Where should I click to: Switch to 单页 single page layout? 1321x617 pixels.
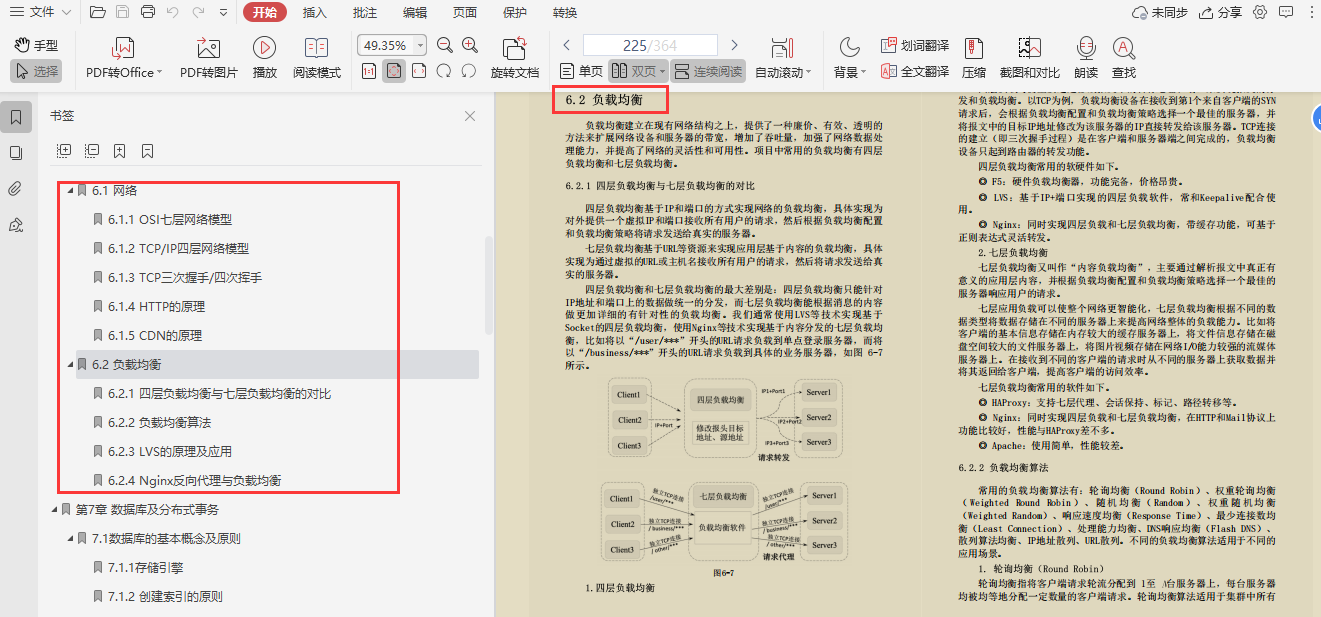pos(581,71)
